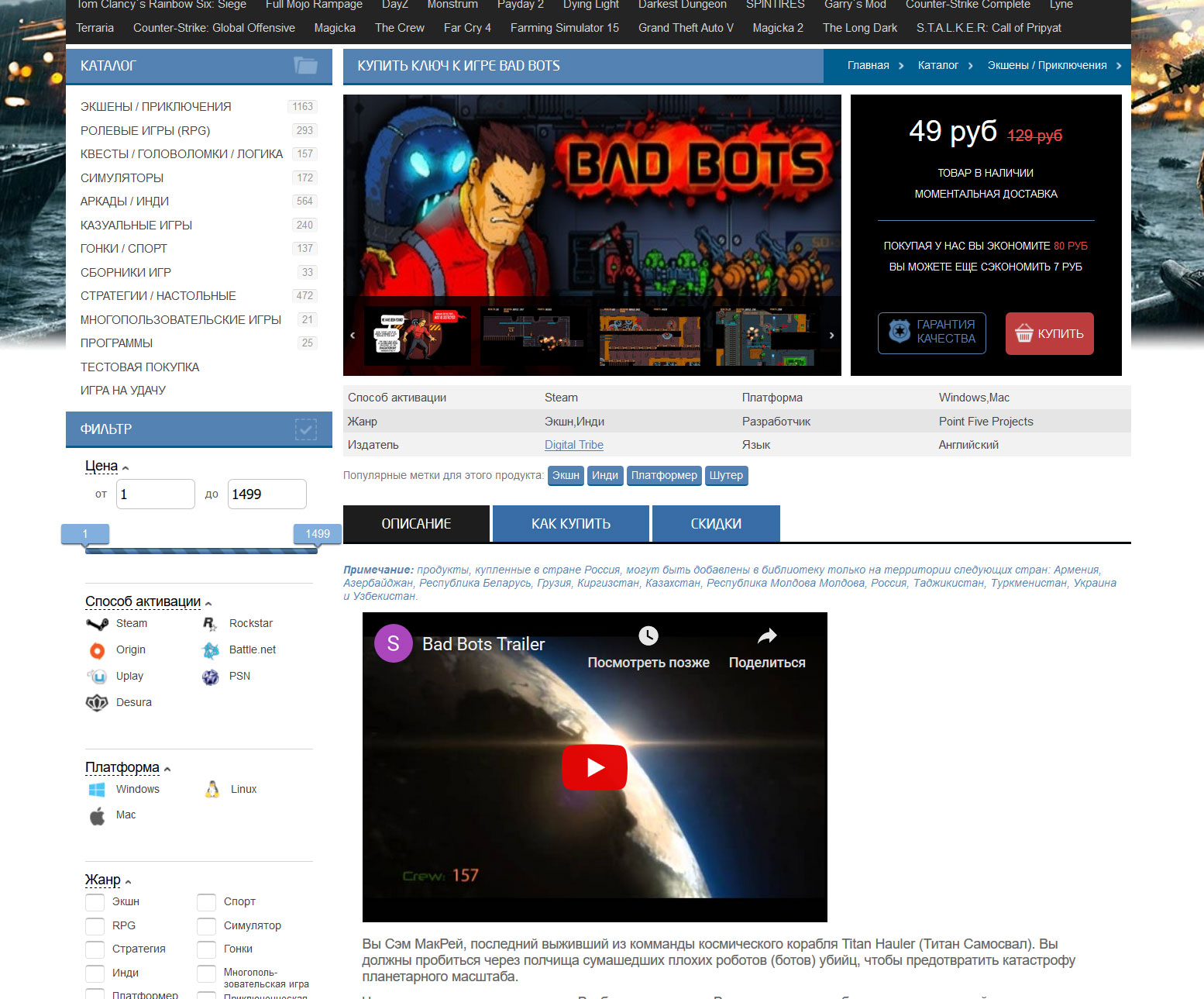Open Игра на удачу menu item

coord(123,391)
